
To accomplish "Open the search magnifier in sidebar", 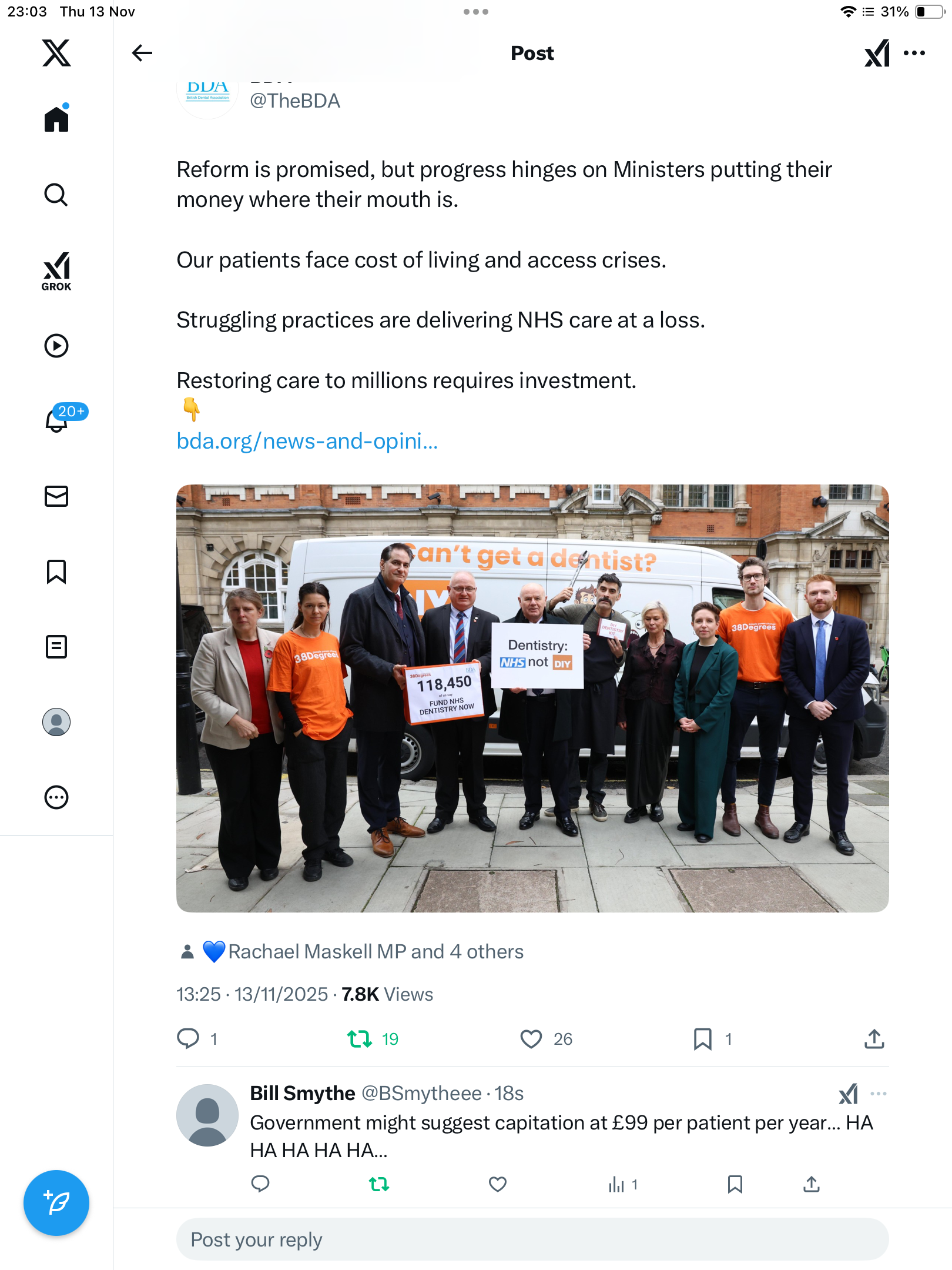I will [56, 195].
